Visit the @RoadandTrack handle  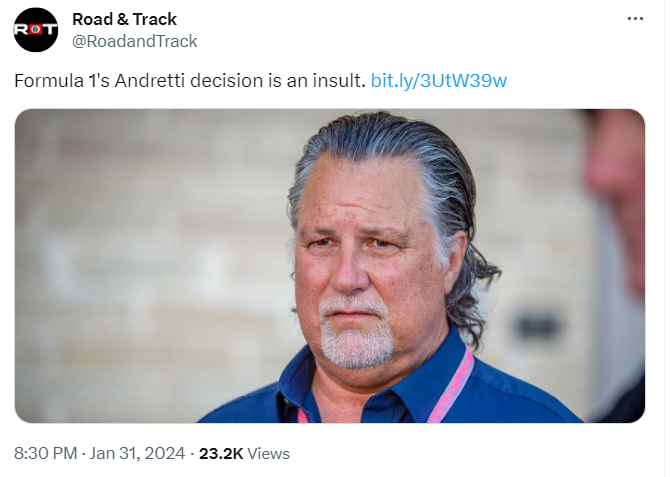tap(135, 41)
